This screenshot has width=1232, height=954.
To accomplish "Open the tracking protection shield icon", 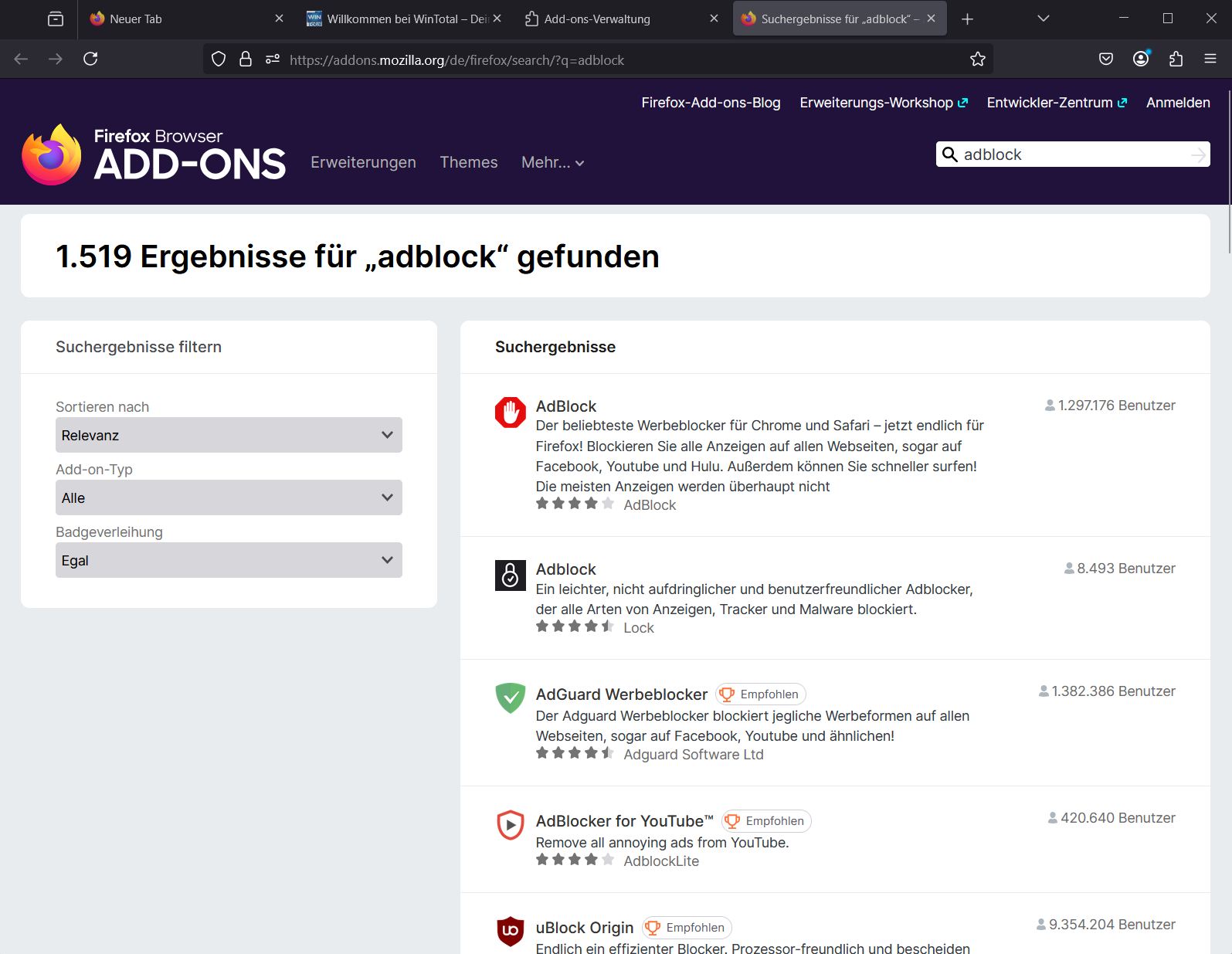I will click(219, 59).
